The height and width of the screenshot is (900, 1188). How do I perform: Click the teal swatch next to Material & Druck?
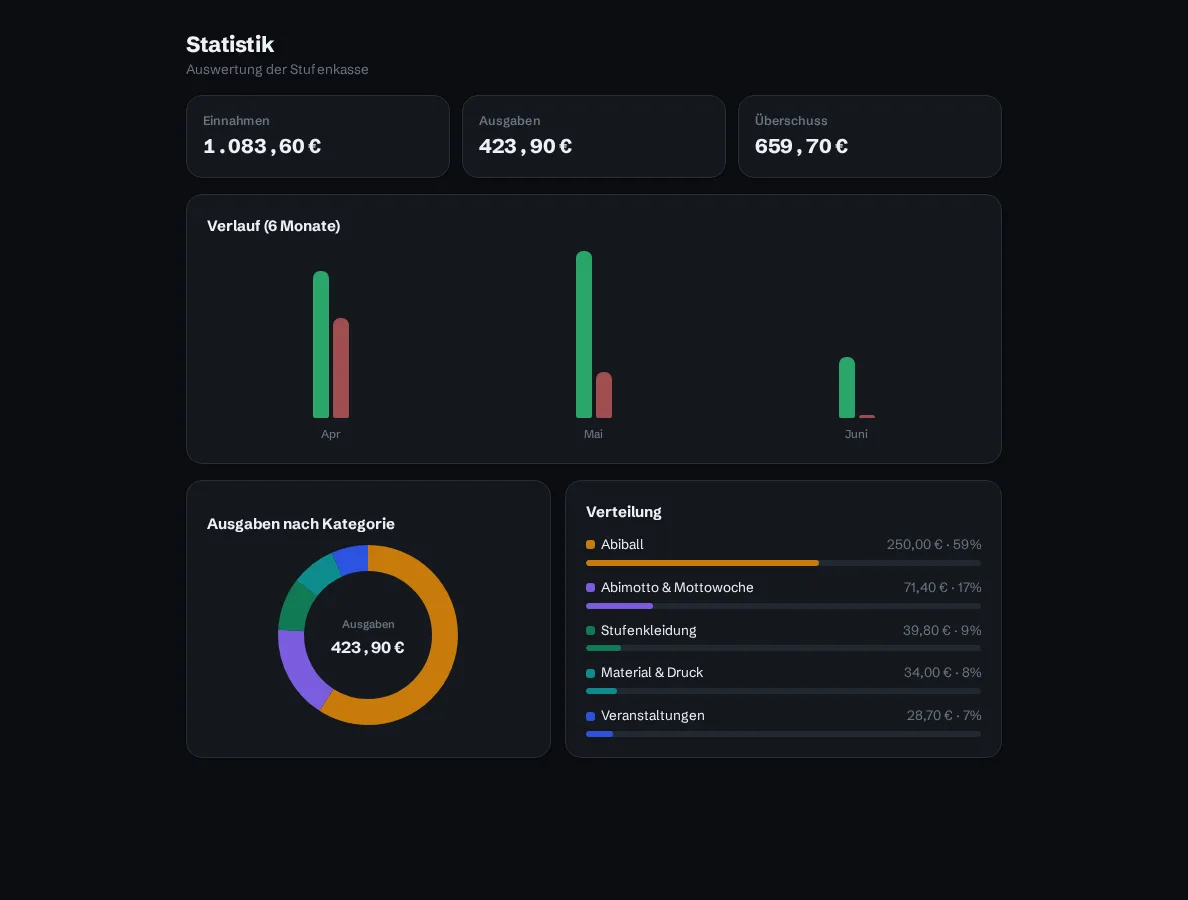point(590,673)
